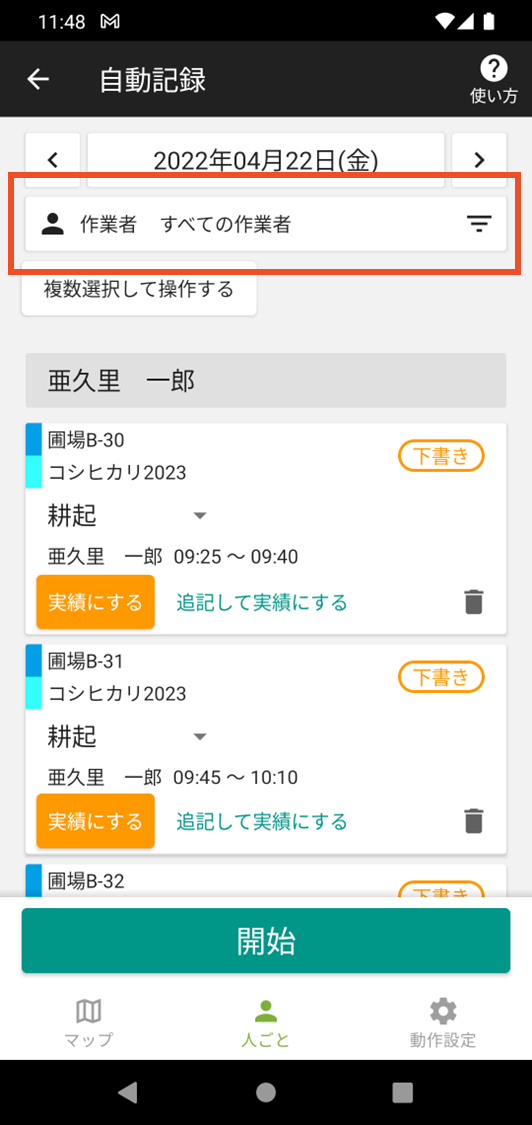The image size is (532, 1125).
Task: Switch to the マップ tab
Action: [x=88, y=1023]
